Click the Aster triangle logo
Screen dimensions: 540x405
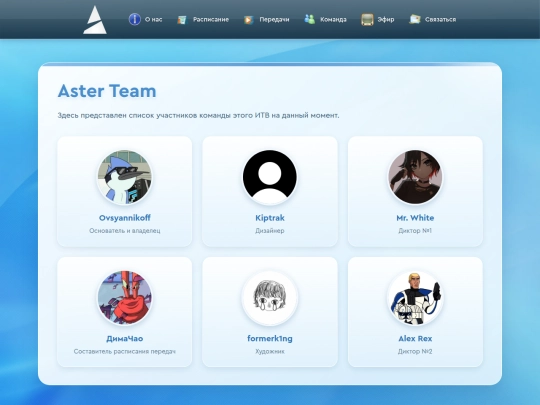click(95, 20)
